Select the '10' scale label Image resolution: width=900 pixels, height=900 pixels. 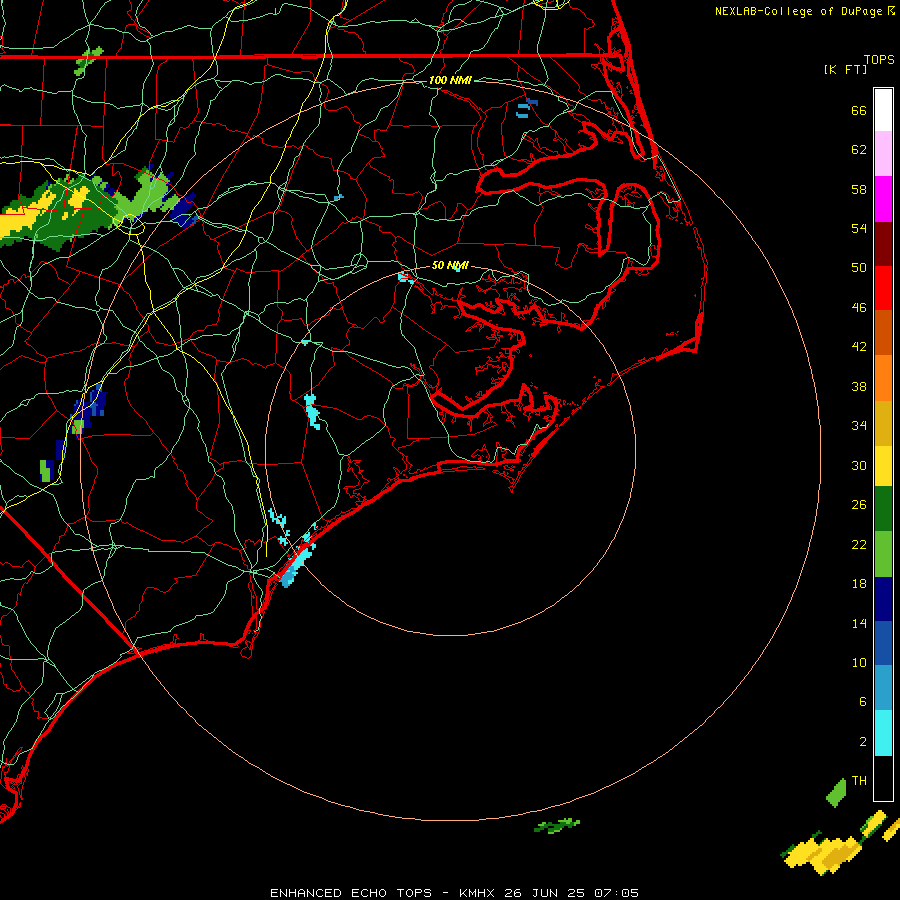[859, 662]
